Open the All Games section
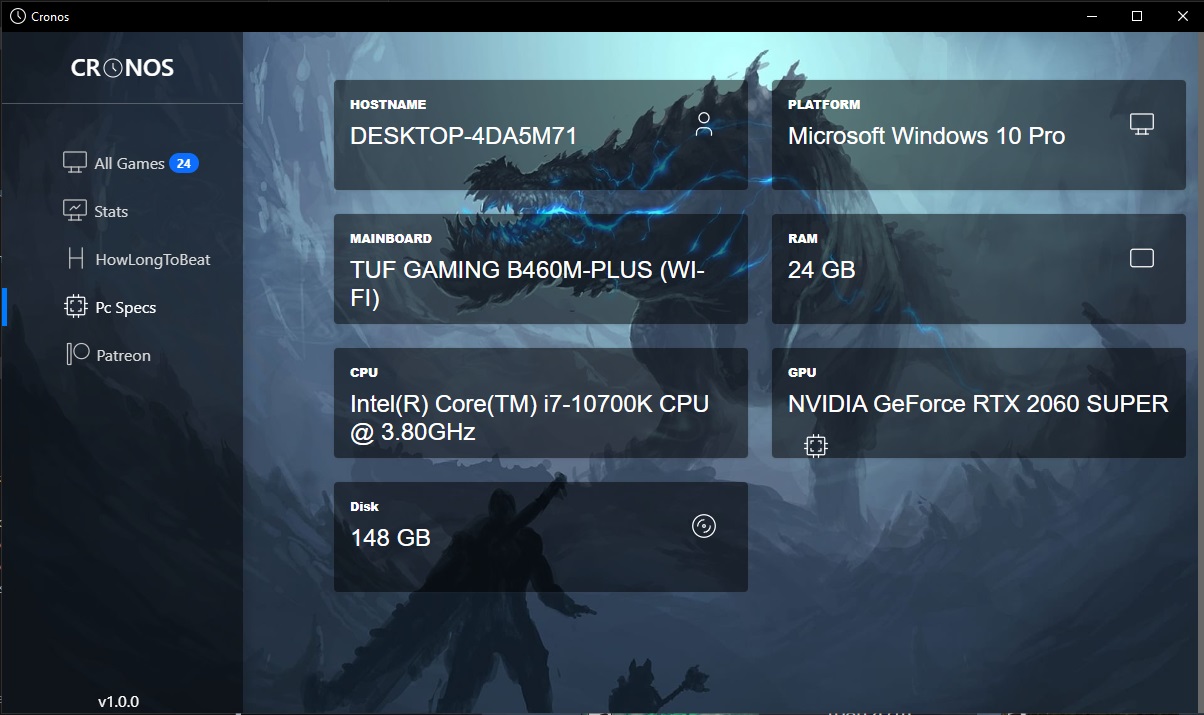 coord(129,163)
